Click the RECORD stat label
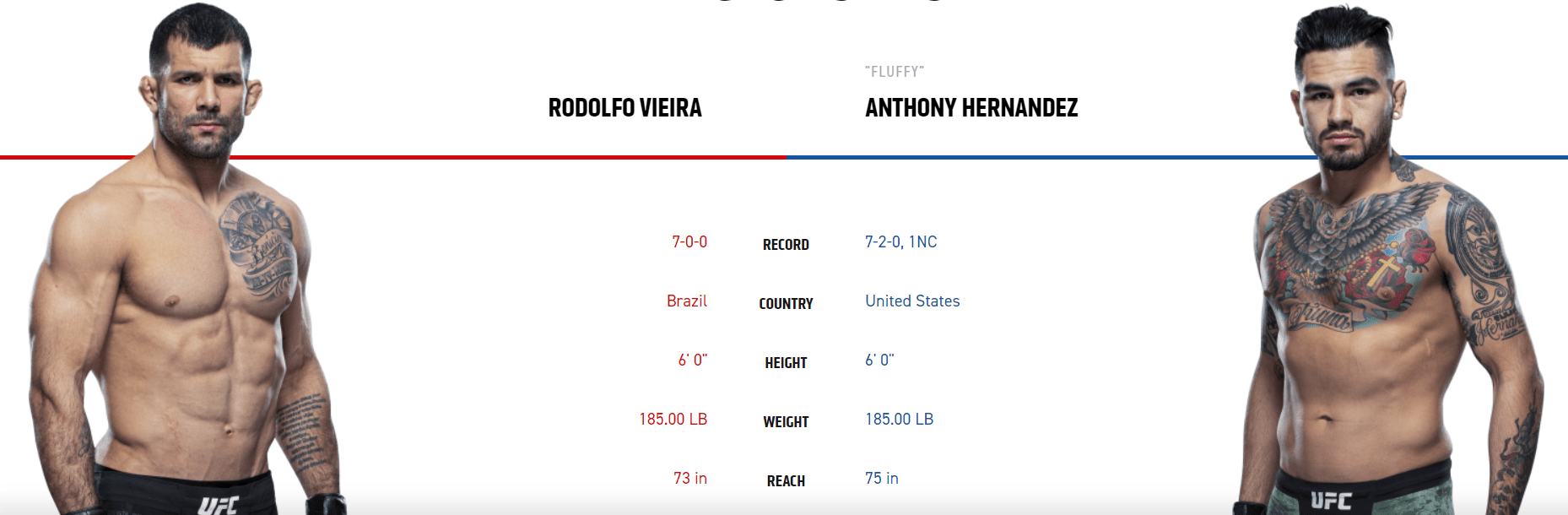1568x515 pixels. click(786, 245)
